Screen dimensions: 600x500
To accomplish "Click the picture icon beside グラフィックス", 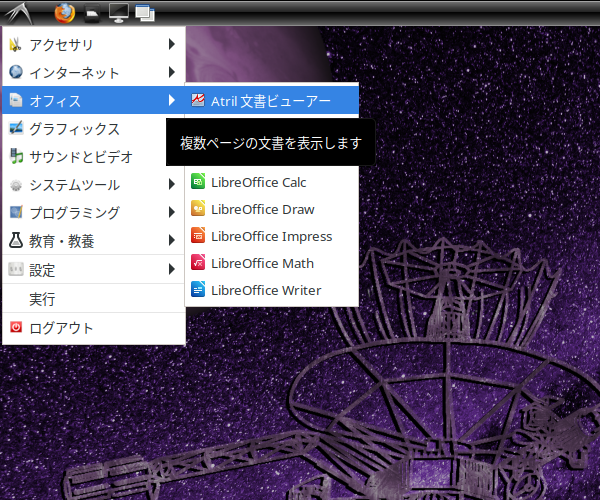I will [16, 128].
